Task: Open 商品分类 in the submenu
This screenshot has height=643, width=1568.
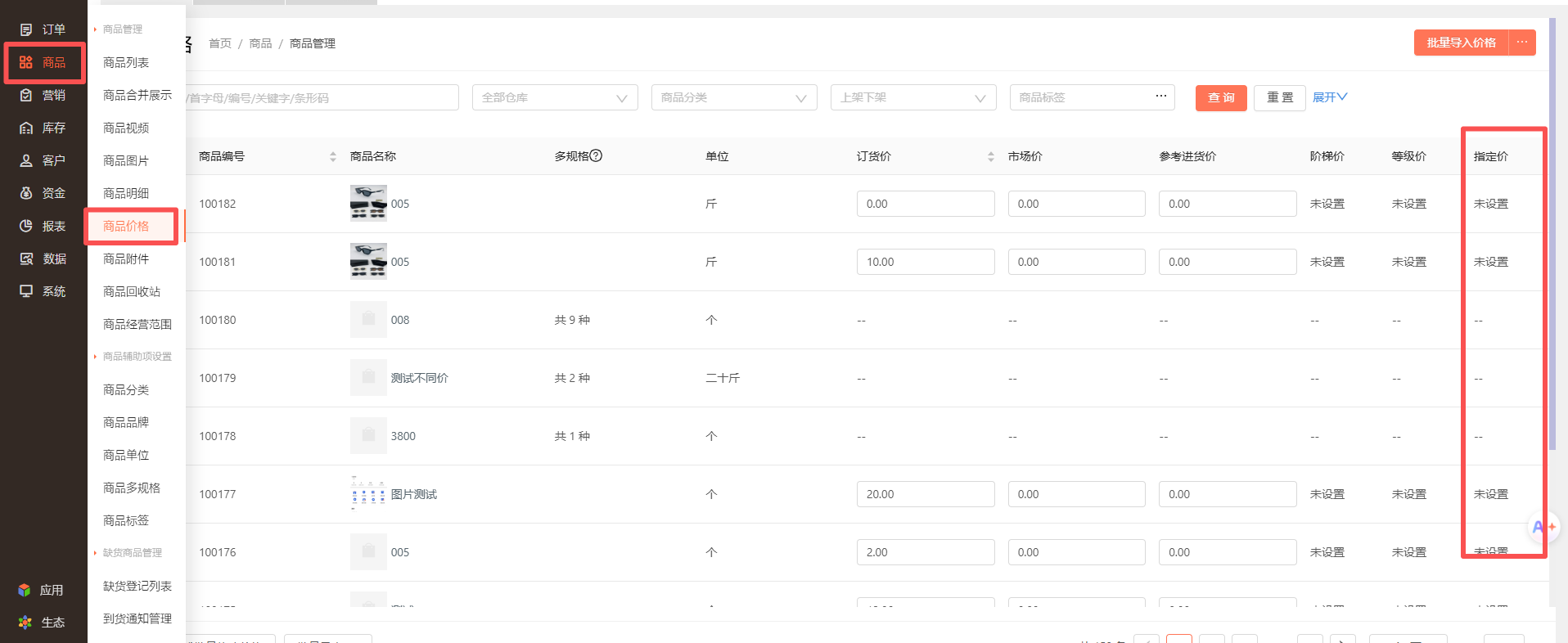Action: tap(126, 389)
